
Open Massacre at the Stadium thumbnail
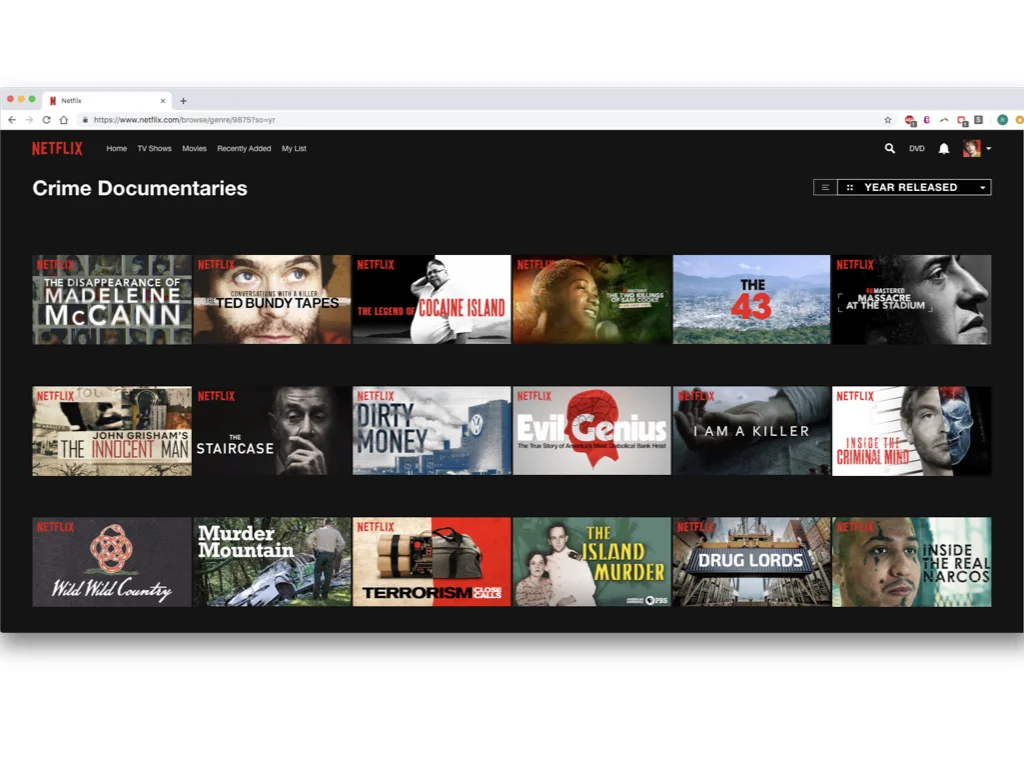[912, 300]
